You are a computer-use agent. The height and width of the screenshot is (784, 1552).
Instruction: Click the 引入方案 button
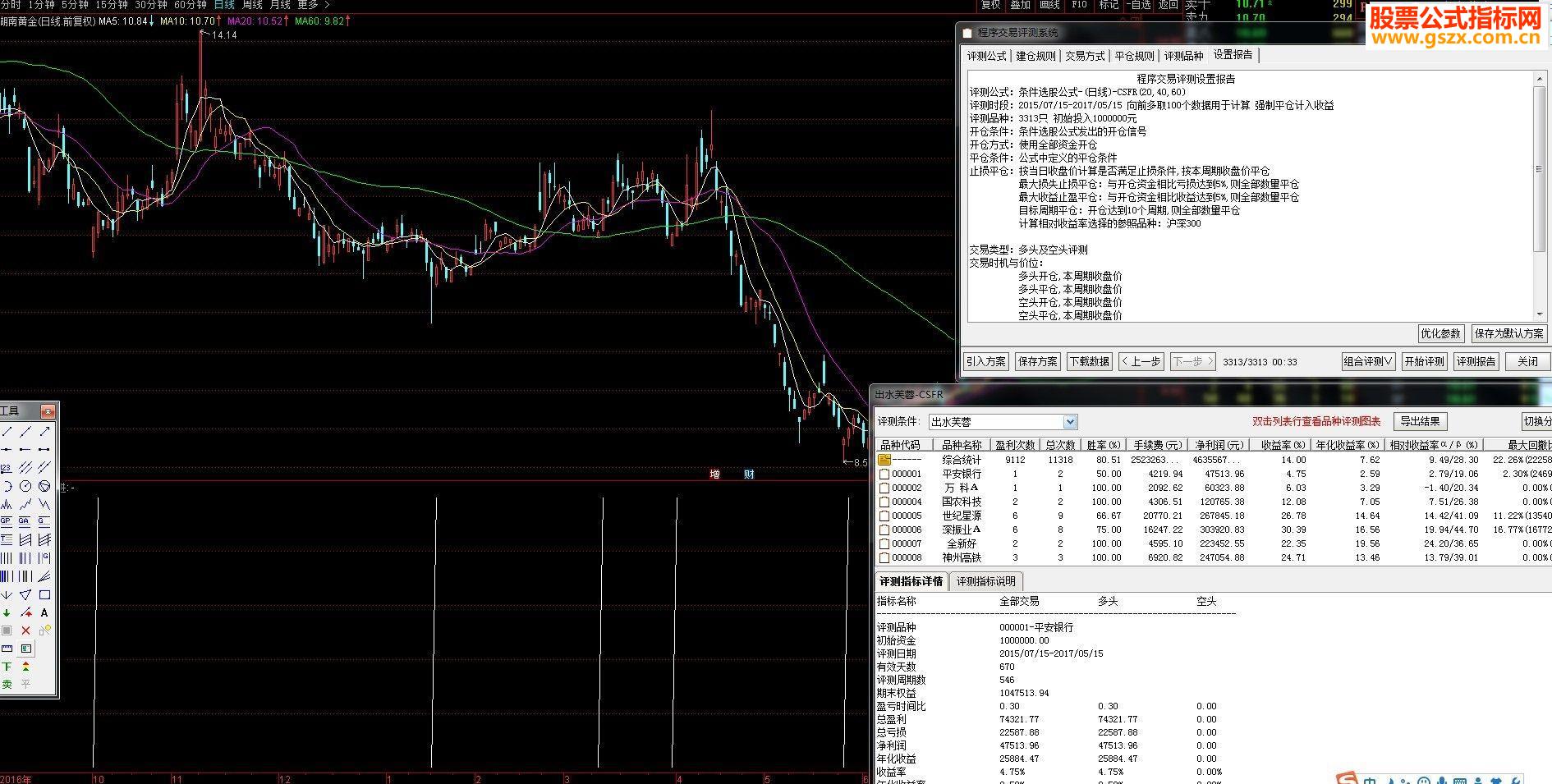[x=985, y=361]
